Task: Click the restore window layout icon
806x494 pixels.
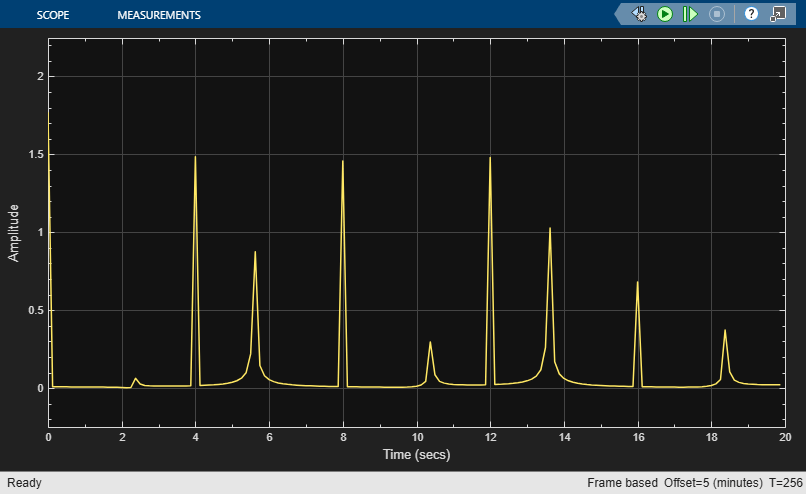Action: 776,14
